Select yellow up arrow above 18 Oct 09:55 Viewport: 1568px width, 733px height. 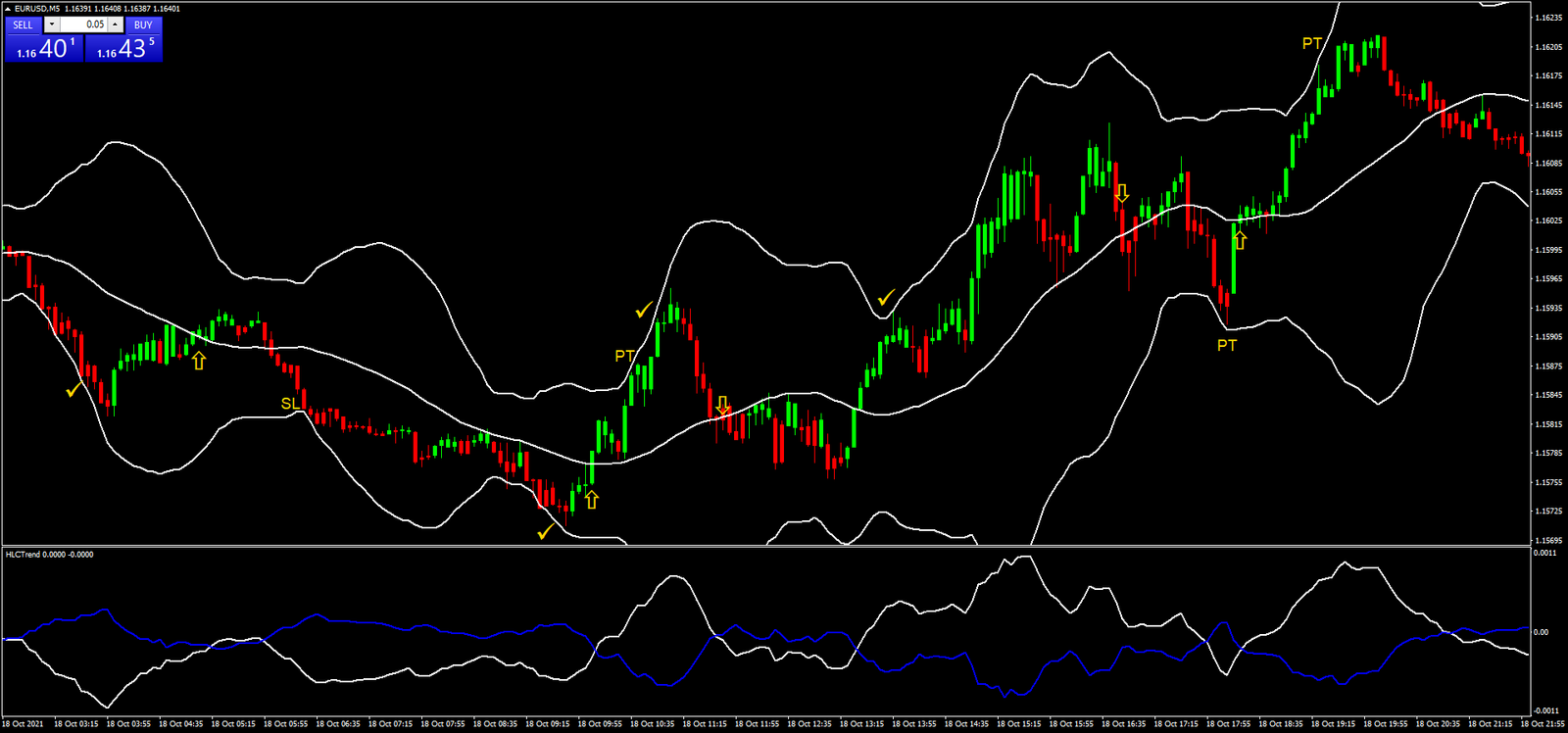(x=591, y=500)
